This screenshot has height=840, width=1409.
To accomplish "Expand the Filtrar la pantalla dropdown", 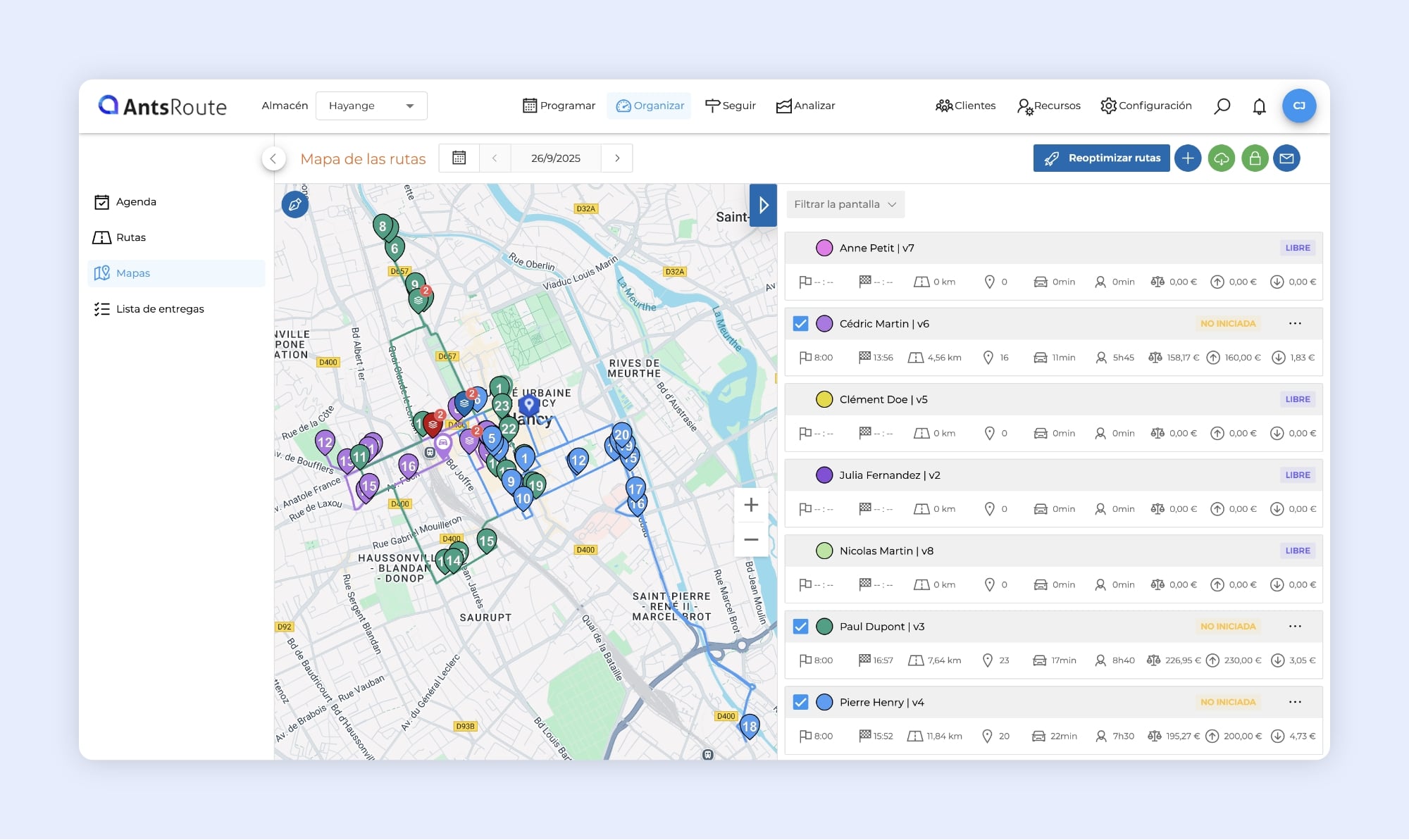I will coord(845,204).
